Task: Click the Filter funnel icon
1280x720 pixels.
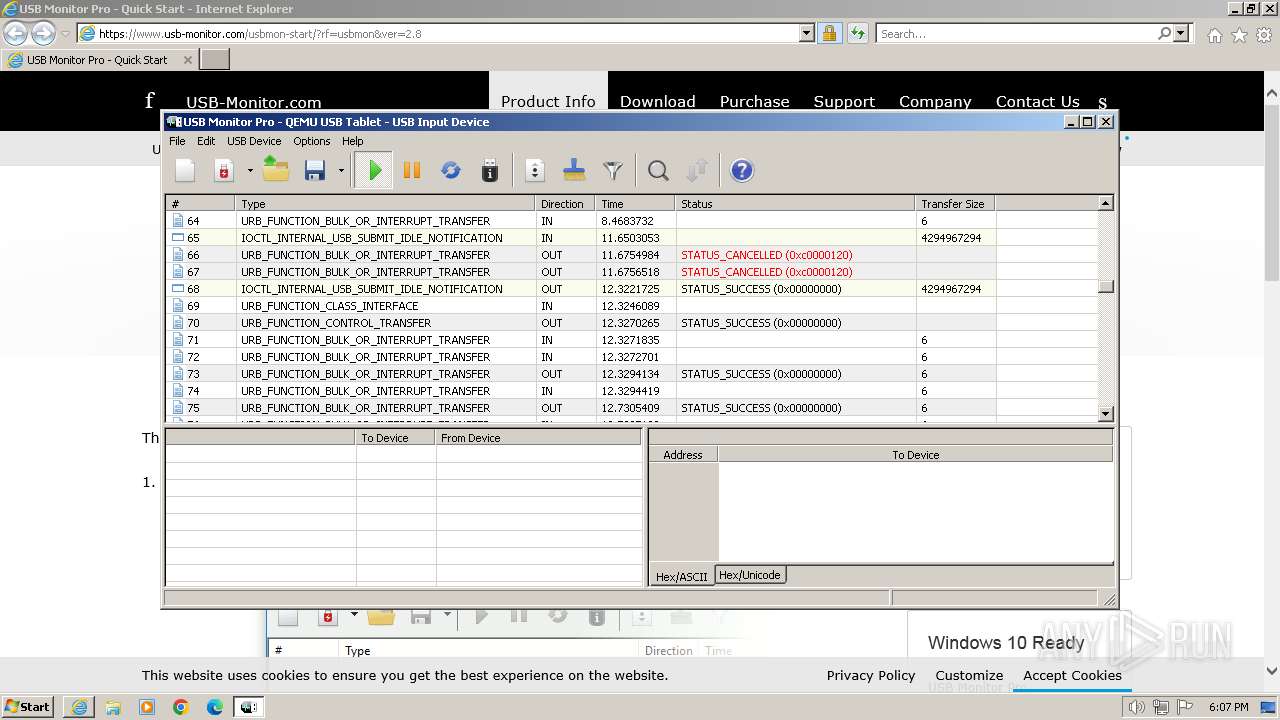Action: 613,171
